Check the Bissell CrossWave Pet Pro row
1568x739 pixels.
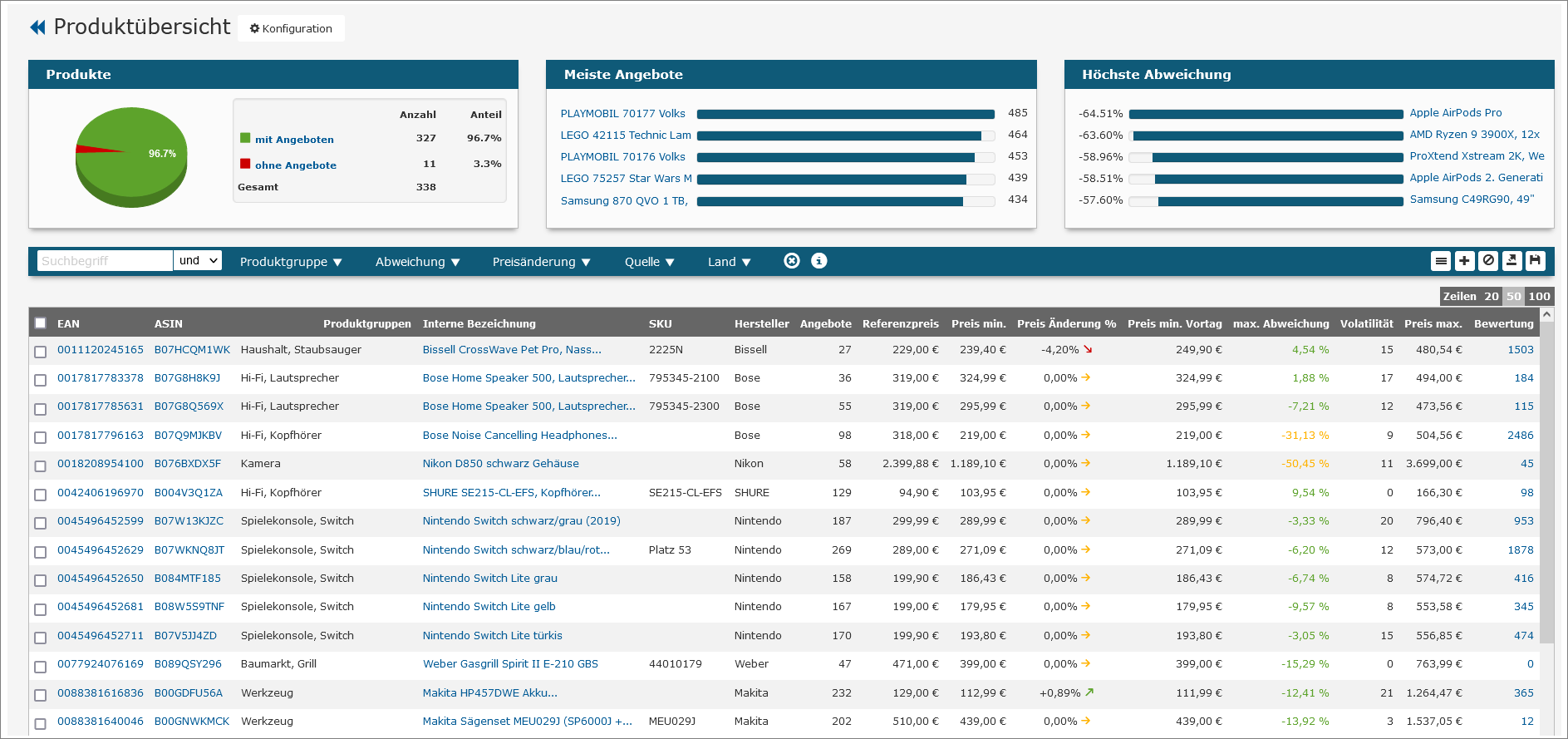pos(40,352)
